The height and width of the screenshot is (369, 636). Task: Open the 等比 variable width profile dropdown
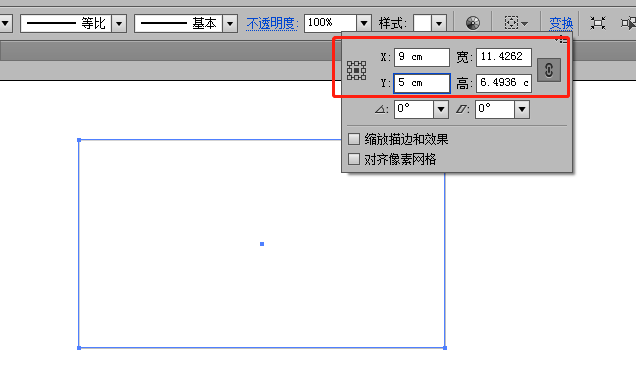click(x=119, y=24)
